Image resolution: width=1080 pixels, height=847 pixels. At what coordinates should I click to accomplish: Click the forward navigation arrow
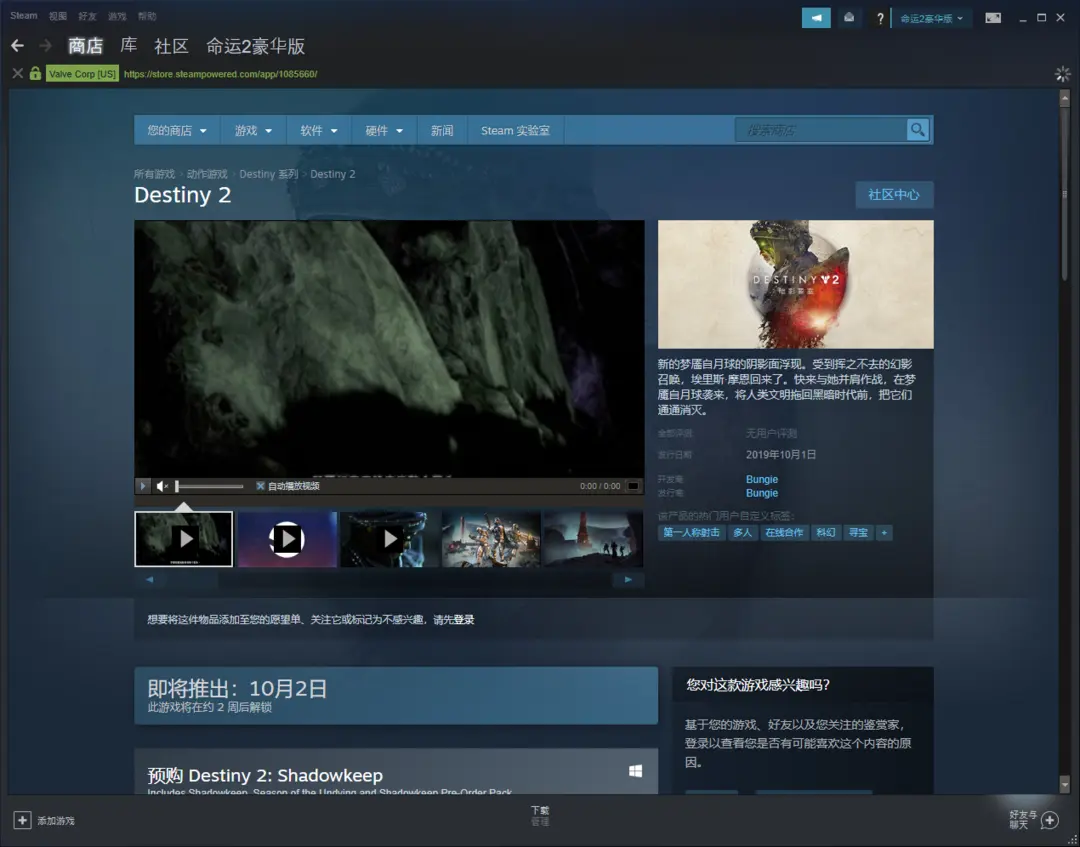click(x=45, y=46)
